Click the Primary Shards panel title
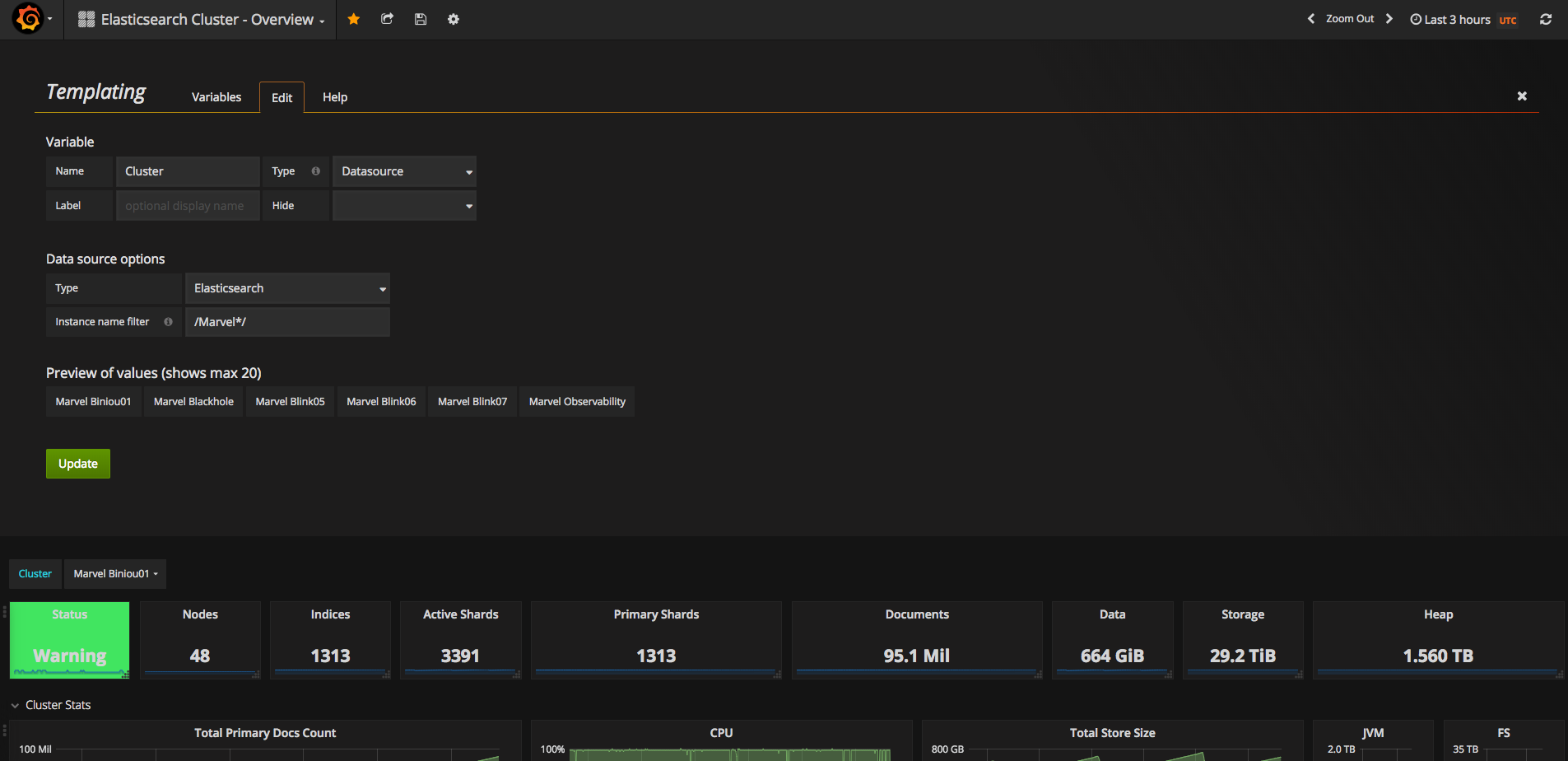The height and width of the screenshot is (761, 1568). [656, 614]
